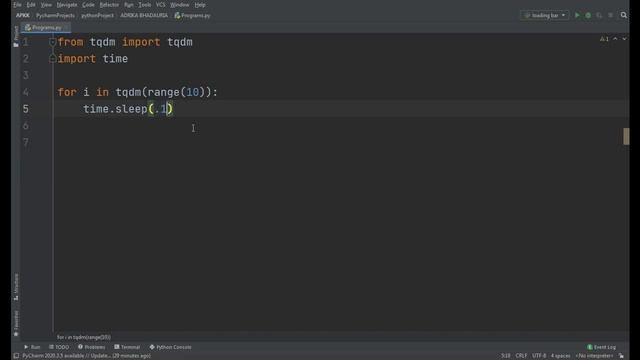Click PycharmProjects breadcrumb in navigation bar
Image resolution: width=640 pixels, height=360 pixels.
[55, 16]
